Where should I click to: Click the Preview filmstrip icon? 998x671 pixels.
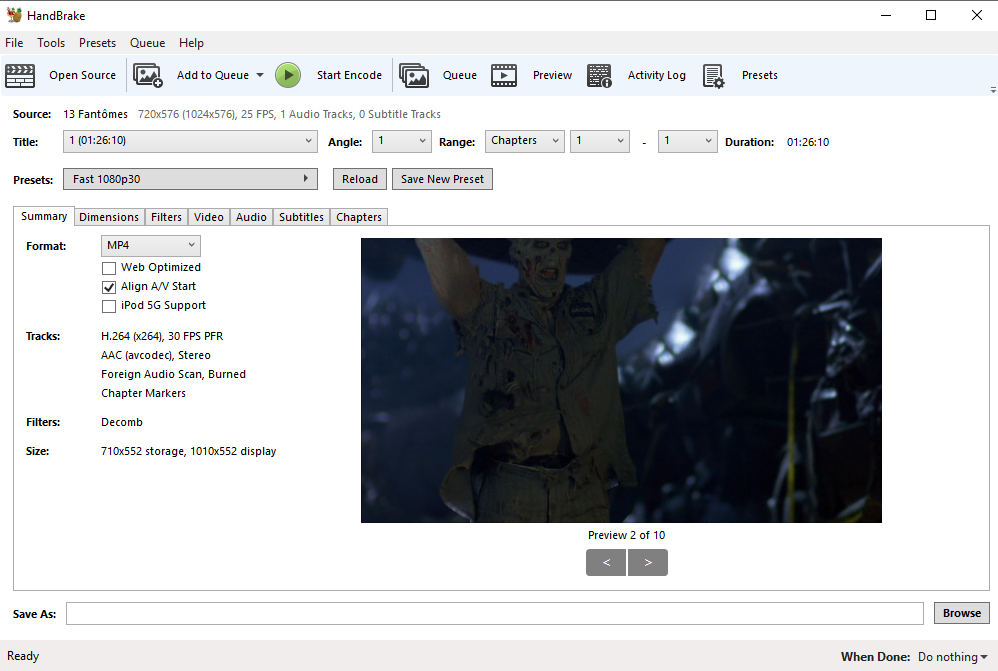click(504, 75)
